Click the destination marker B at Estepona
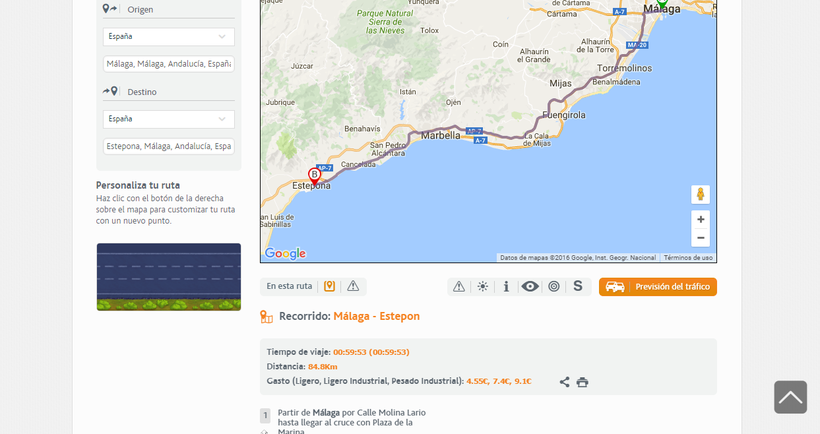Image resolution: width=820 pixels, height=434 pixels. [314, 175]
